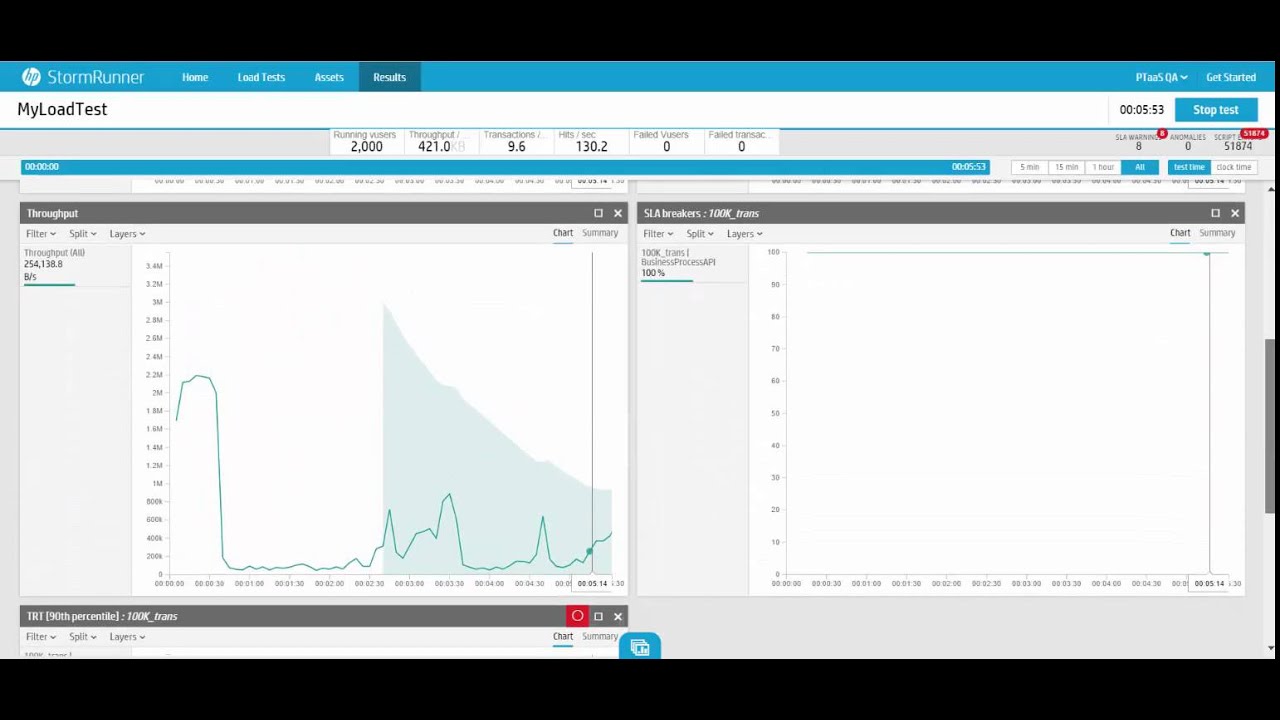Image resolution: width=1280 pixels, height=720 pixels.
Task: Open Split dropdown in TRT panel
Action: [x=82, y=637]
